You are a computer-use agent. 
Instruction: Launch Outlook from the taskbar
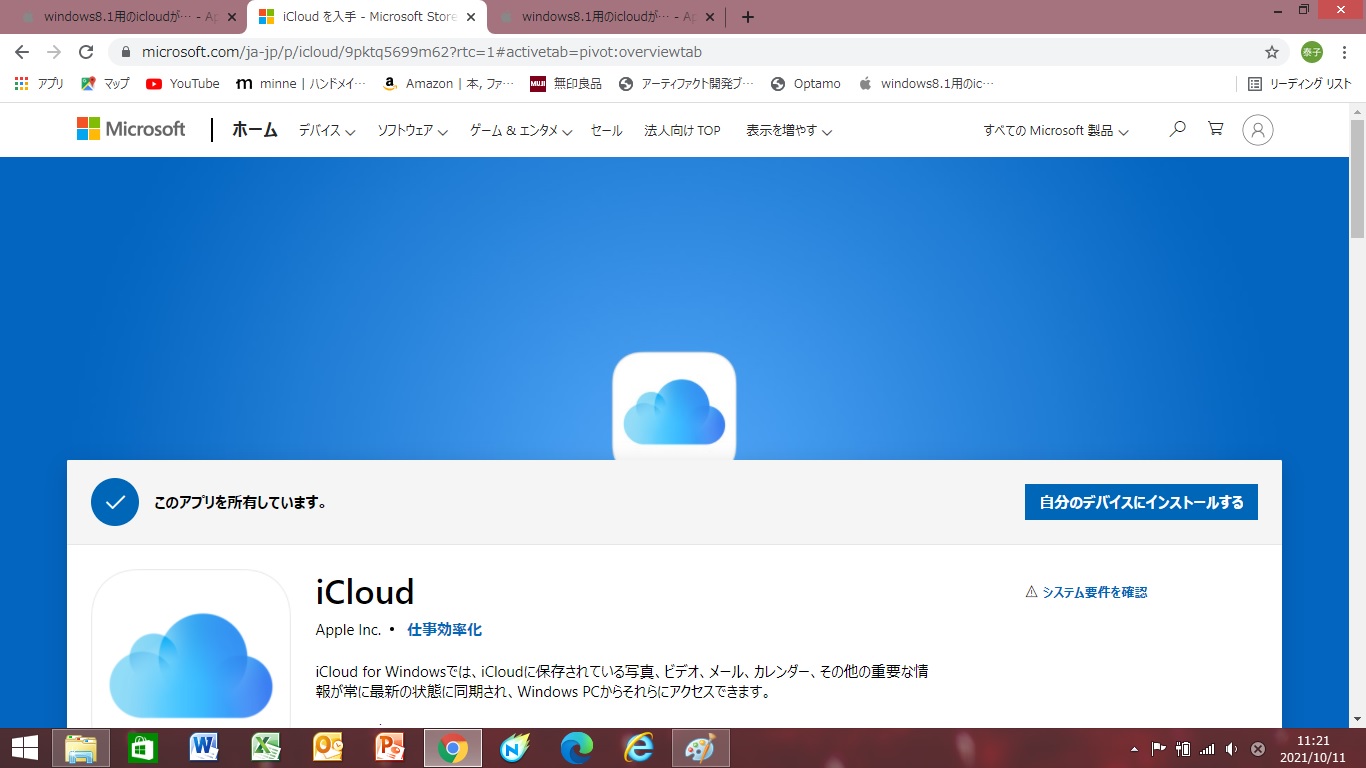click(x=328, y=748)
